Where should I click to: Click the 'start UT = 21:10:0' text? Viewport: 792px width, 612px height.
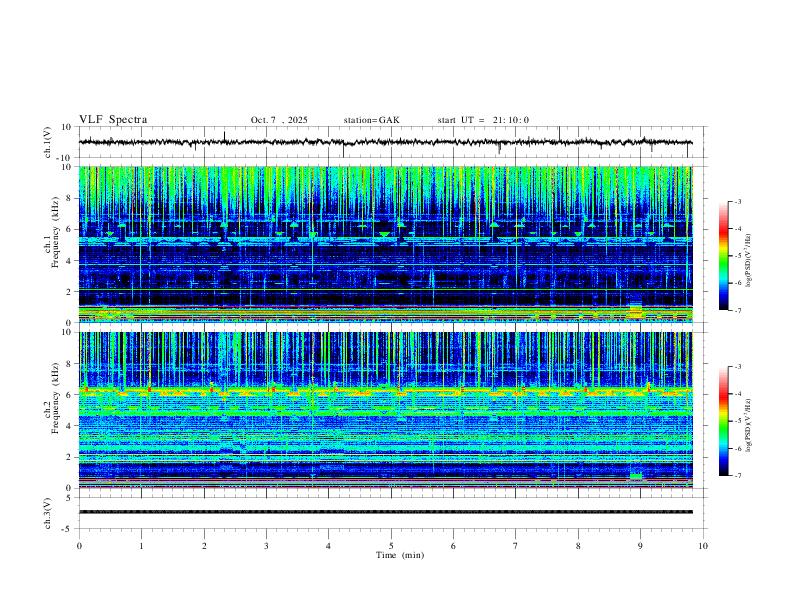coord(483,120)
